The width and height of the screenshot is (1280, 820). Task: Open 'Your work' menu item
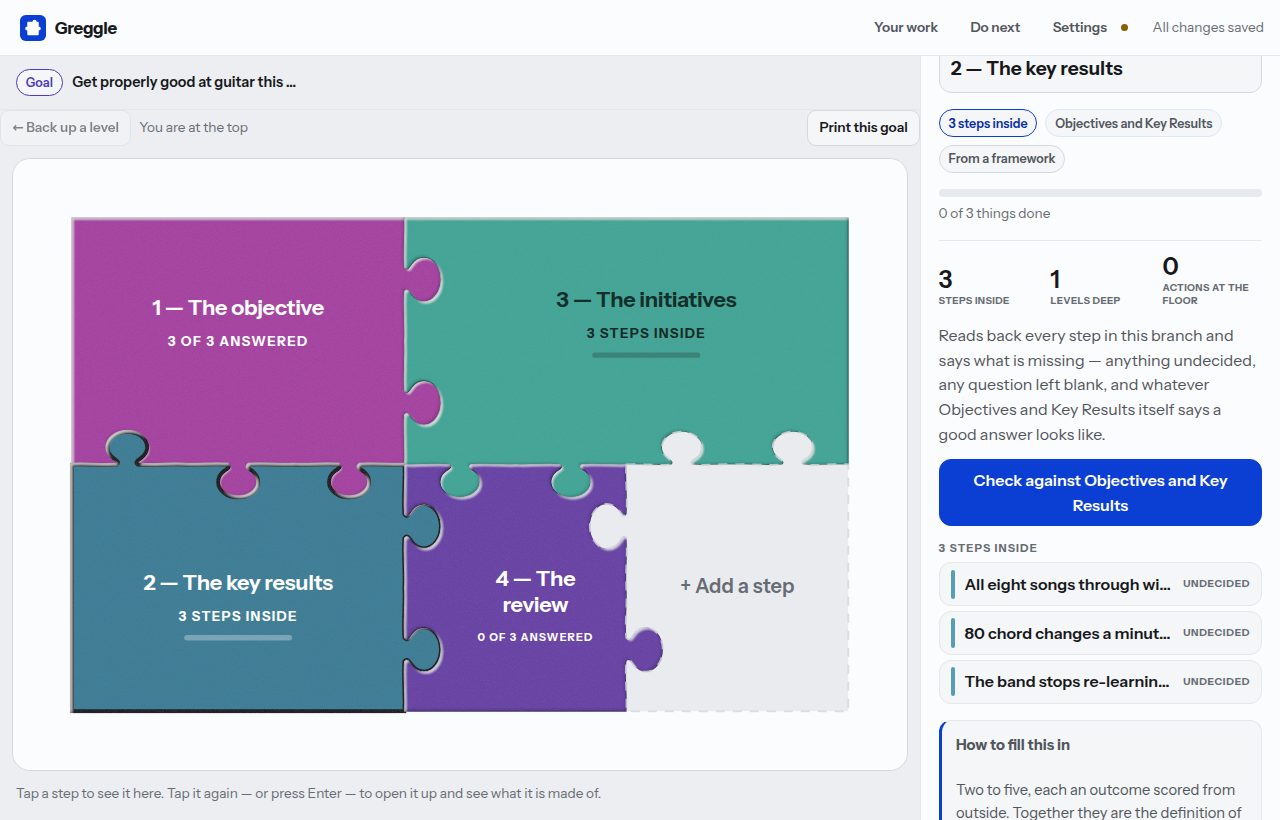click(906, 27)
